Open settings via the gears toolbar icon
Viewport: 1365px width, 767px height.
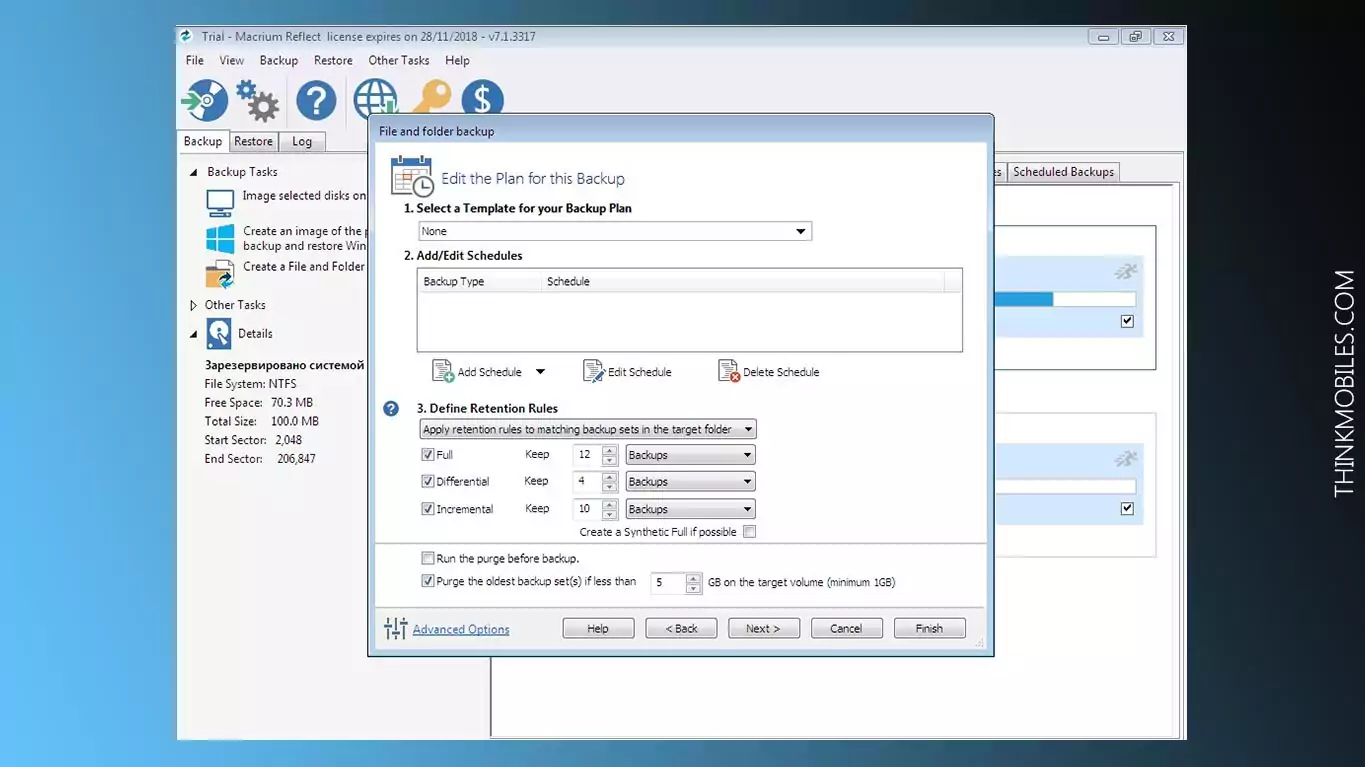[258, 101]
